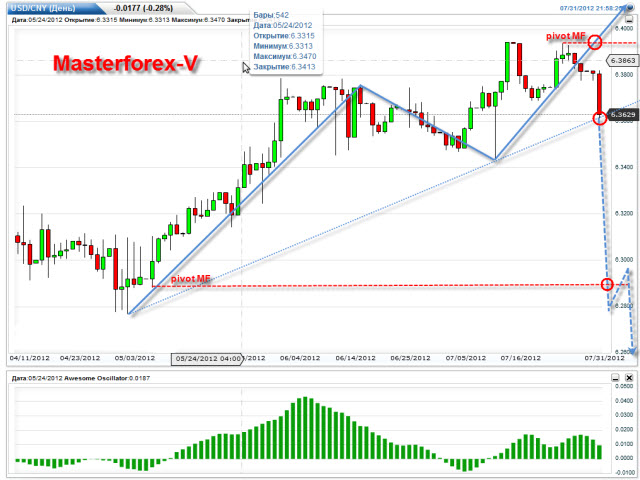Screen dimensions: 640x480
Task: Click the 0.0400 oscillator axis label
Action: (x=624, y=401)
